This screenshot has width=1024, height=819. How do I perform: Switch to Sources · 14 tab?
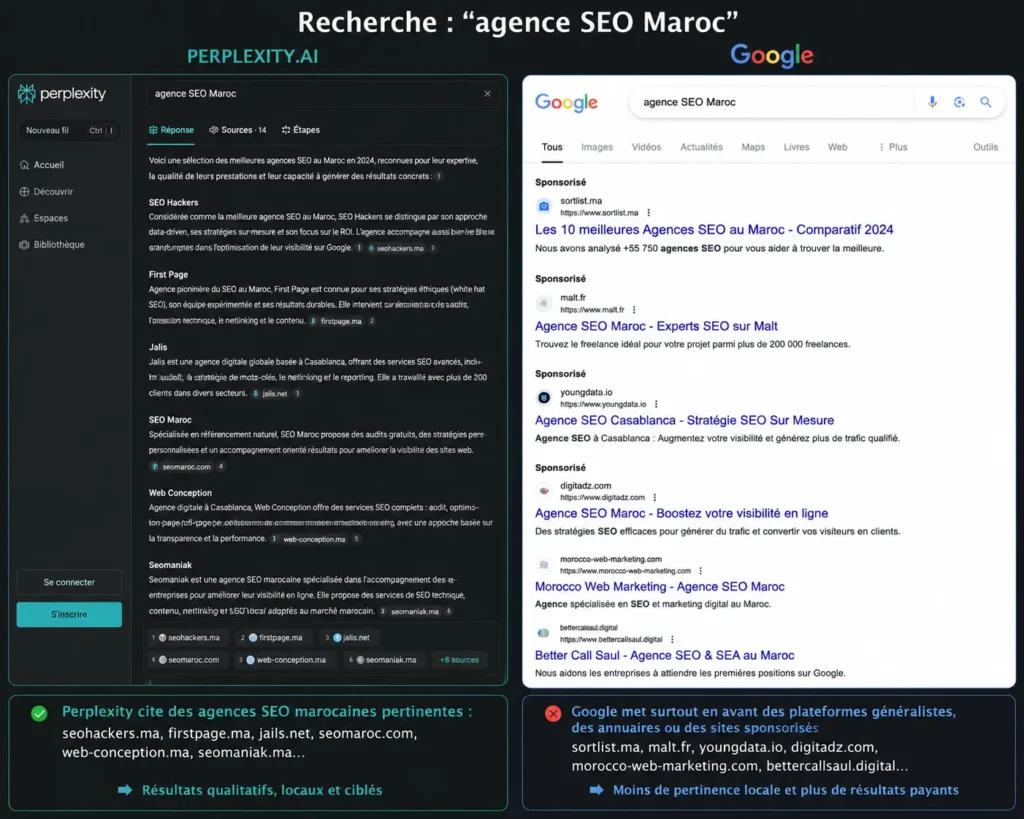tap(238, 130)
